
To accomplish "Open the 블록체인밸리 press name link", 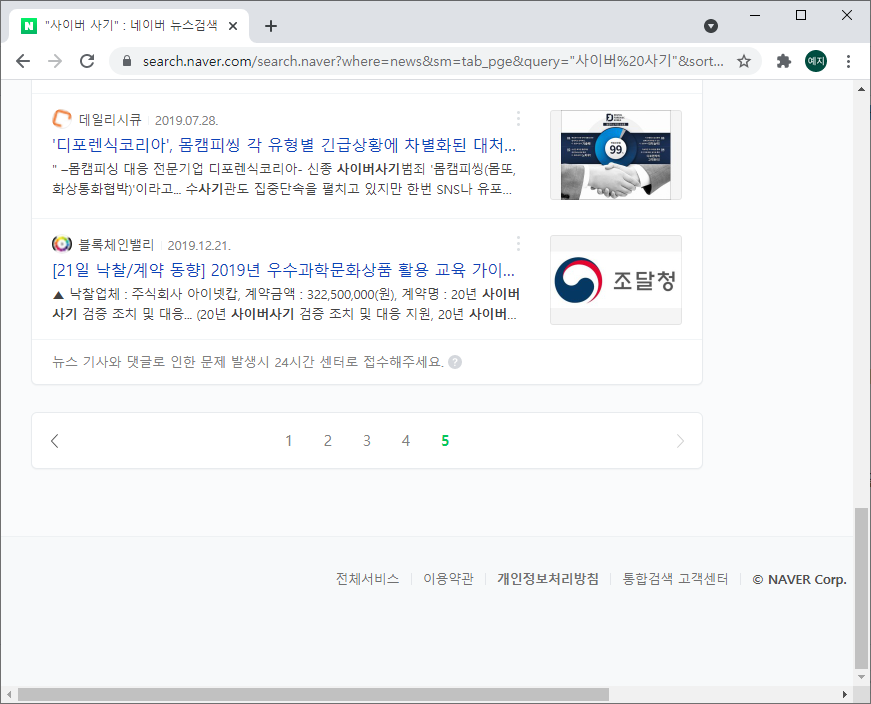I will coord(116,244).
